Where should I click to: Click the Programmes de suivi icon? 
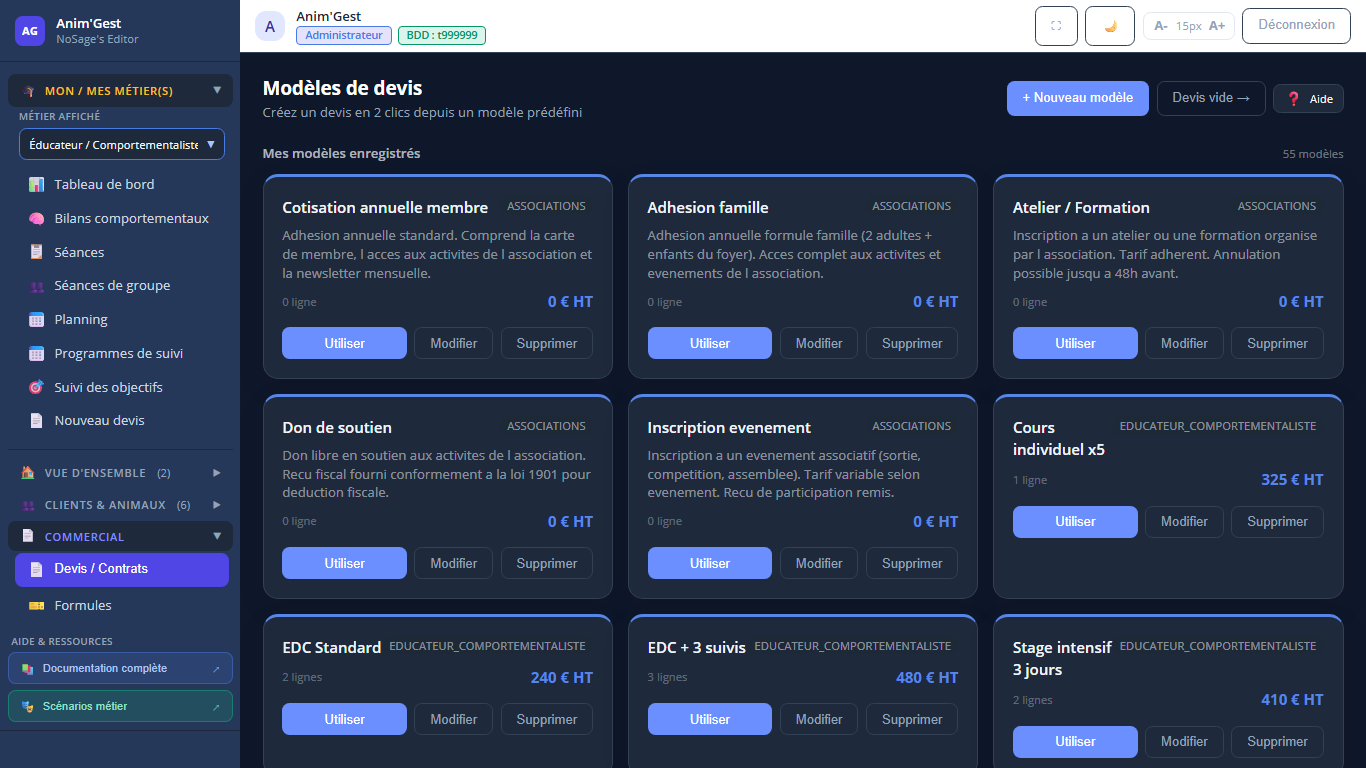pos(37,354)
